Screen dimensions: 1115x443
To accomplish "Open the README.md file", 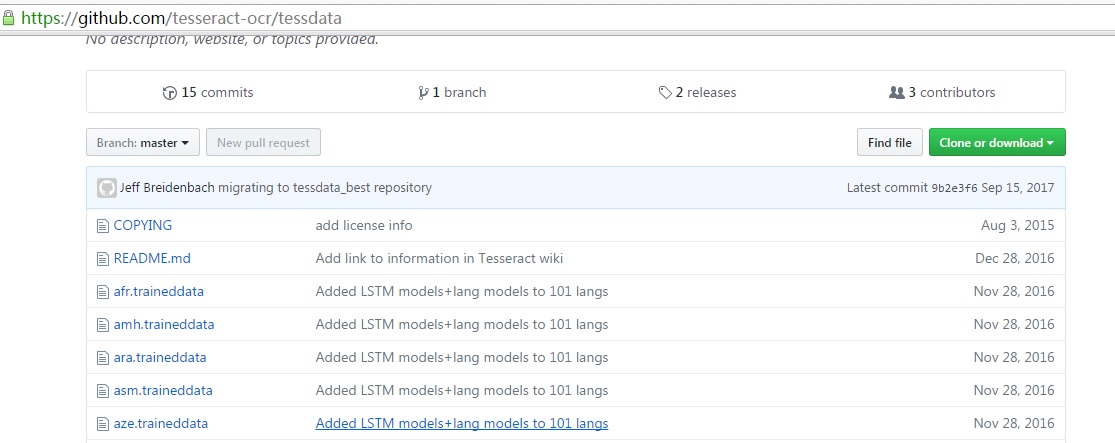I will click(152, 259).
